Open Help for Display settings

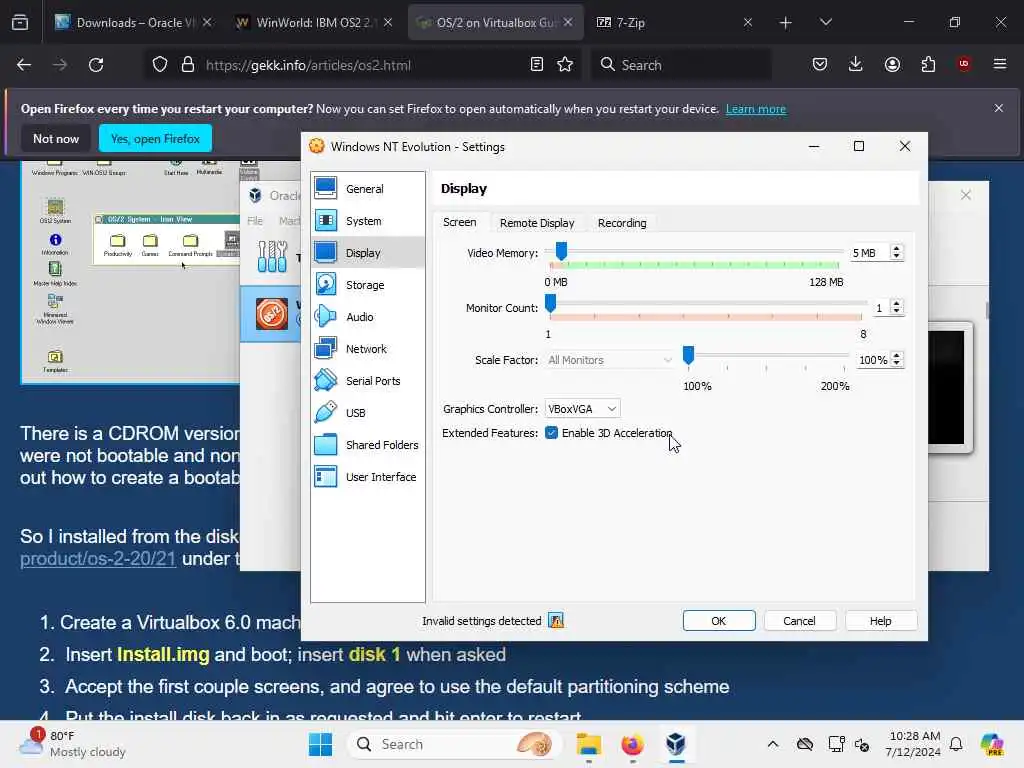point(880,620)
